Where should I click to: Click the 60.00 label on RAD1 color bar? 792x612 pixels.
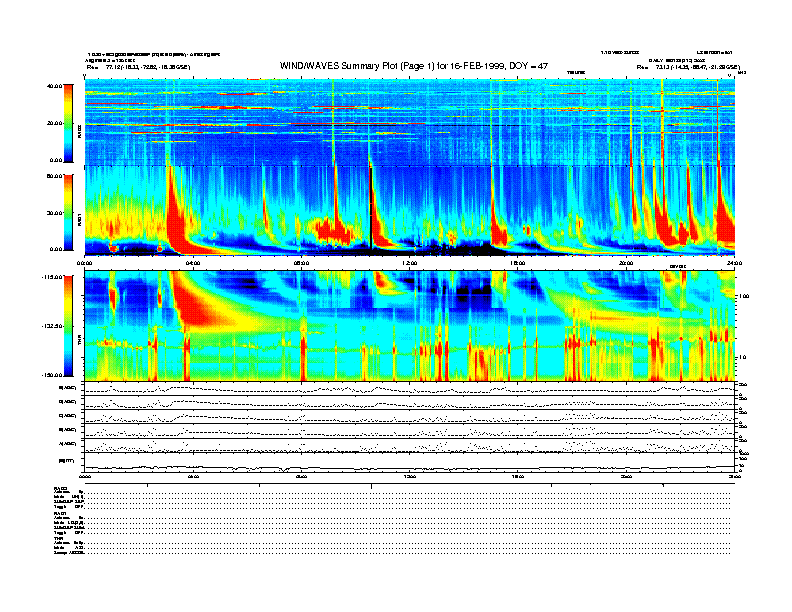click(x=54, y=176)
